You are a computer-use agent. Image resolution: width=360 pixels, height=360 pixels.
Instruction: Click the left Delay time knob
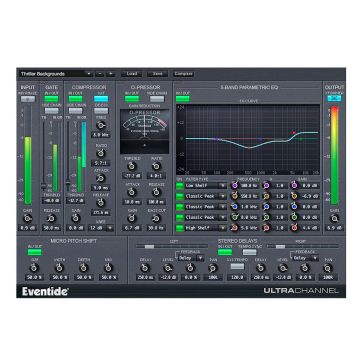(x=144, y=268)
